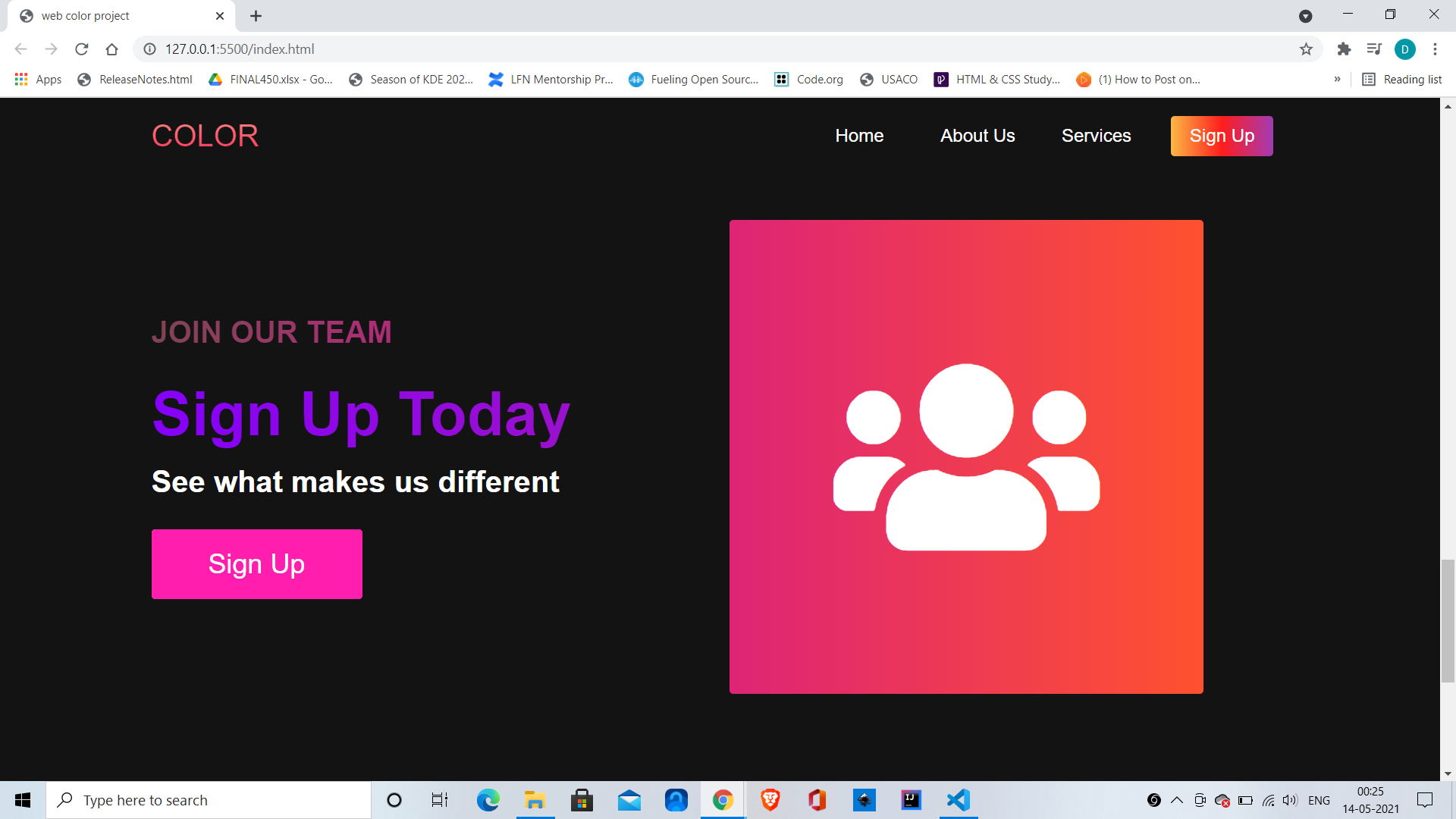This screenshot has height=819, width=1456.
Task: Toggle the bookmark star for this page
Action: click(1307, 49)
